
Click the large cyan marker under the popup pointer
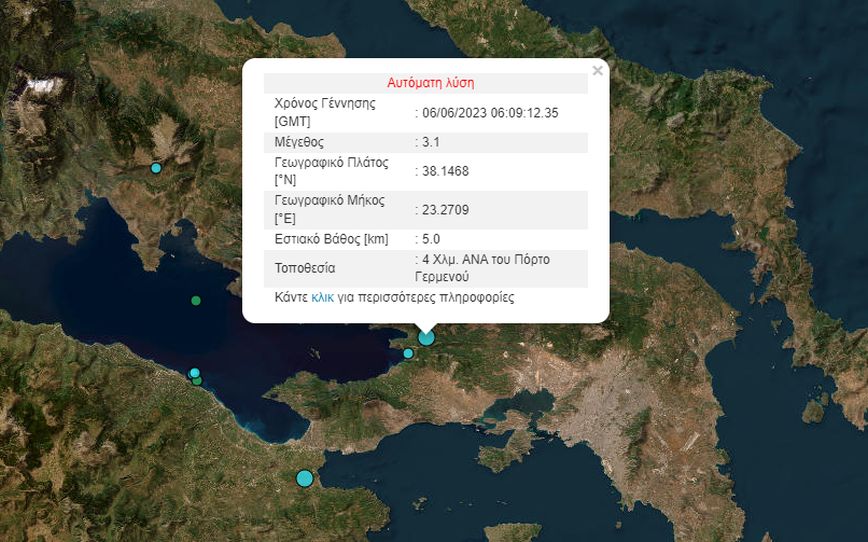pos(426,337)
